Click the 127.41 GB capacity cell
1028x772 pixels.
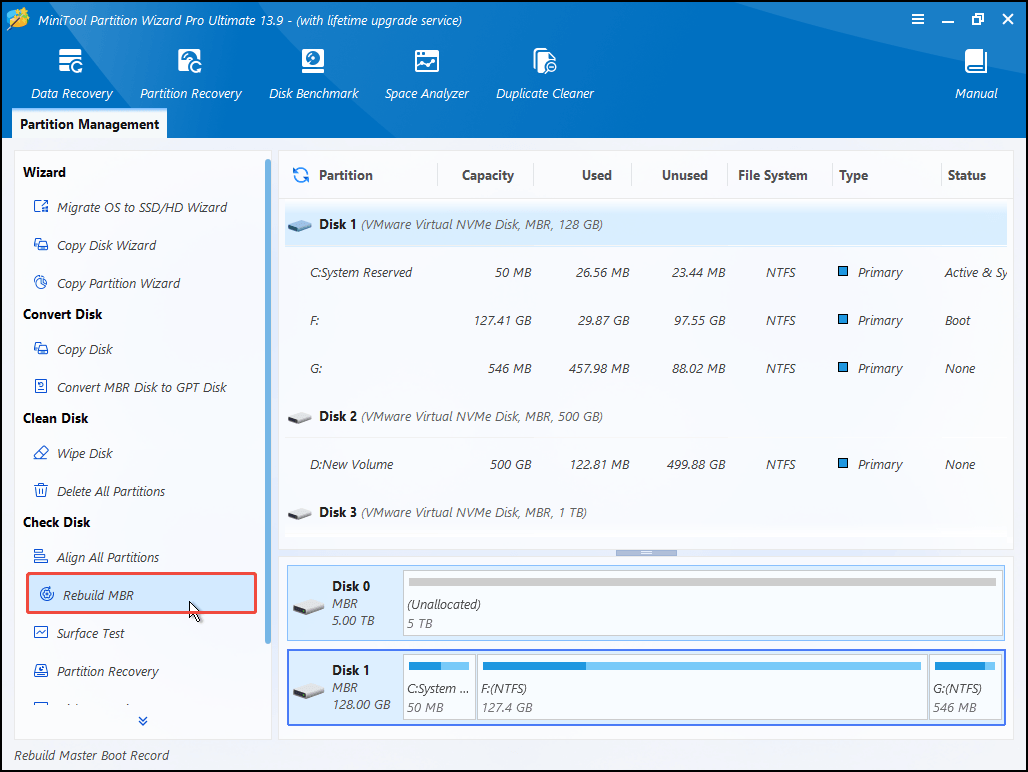coord(502,320)
